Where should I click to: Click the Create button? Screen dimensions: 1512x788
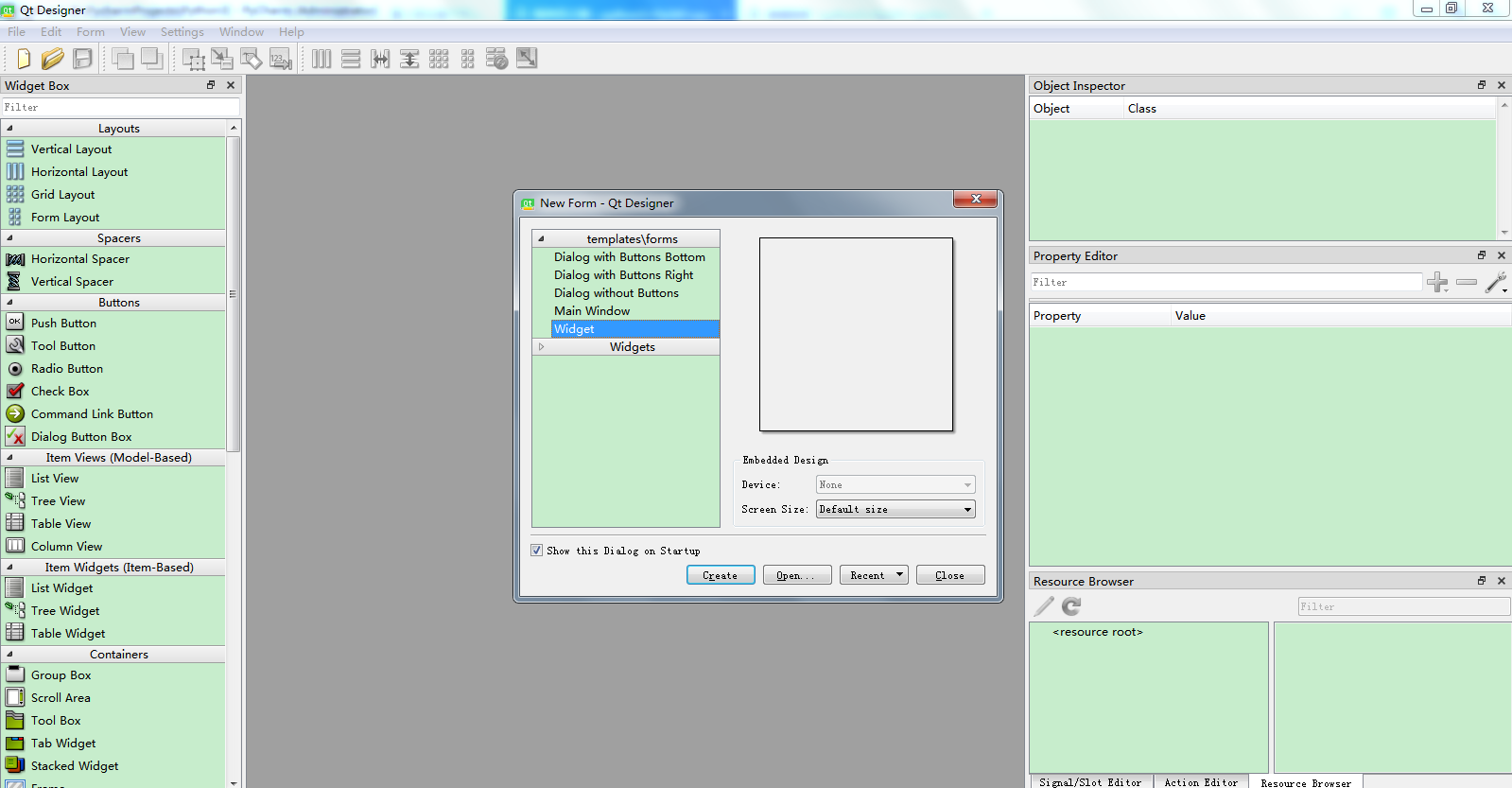(721, 575)
